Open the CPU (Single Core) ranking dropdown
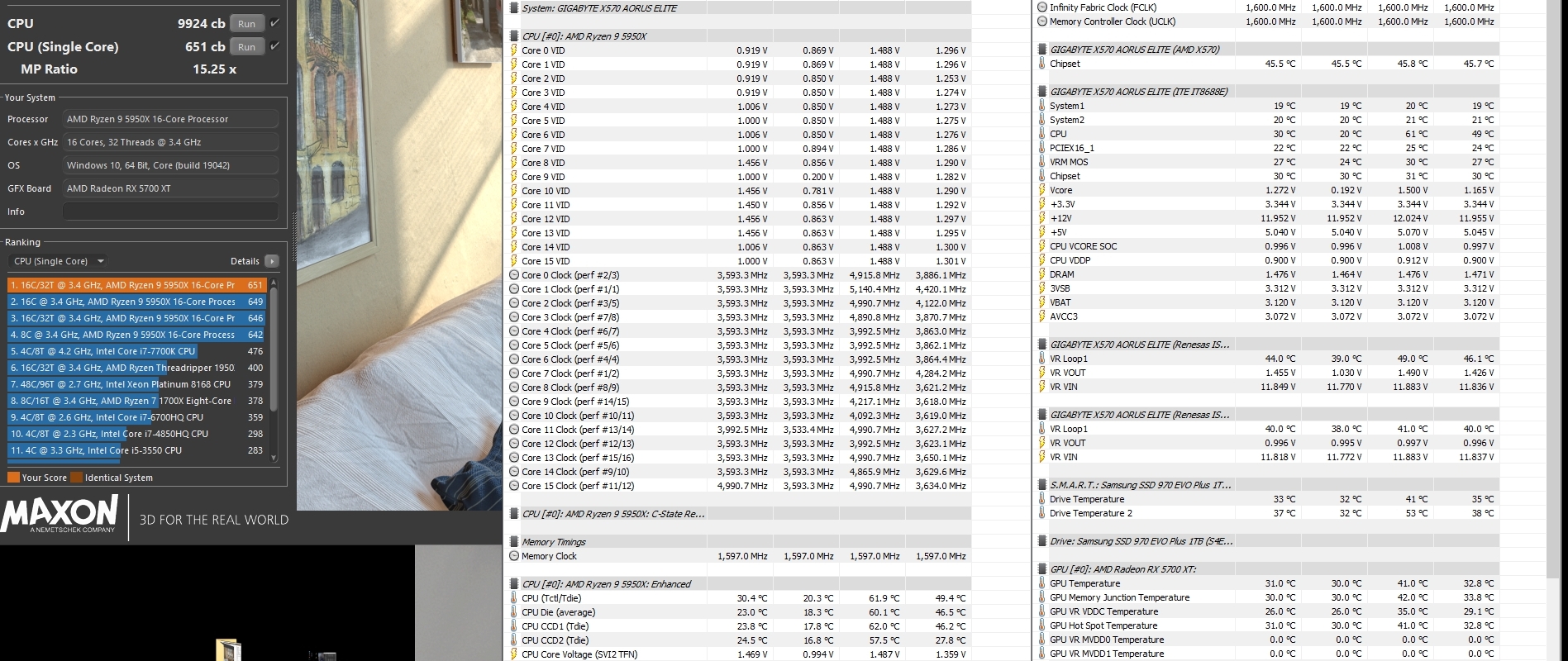 [57, 261]
